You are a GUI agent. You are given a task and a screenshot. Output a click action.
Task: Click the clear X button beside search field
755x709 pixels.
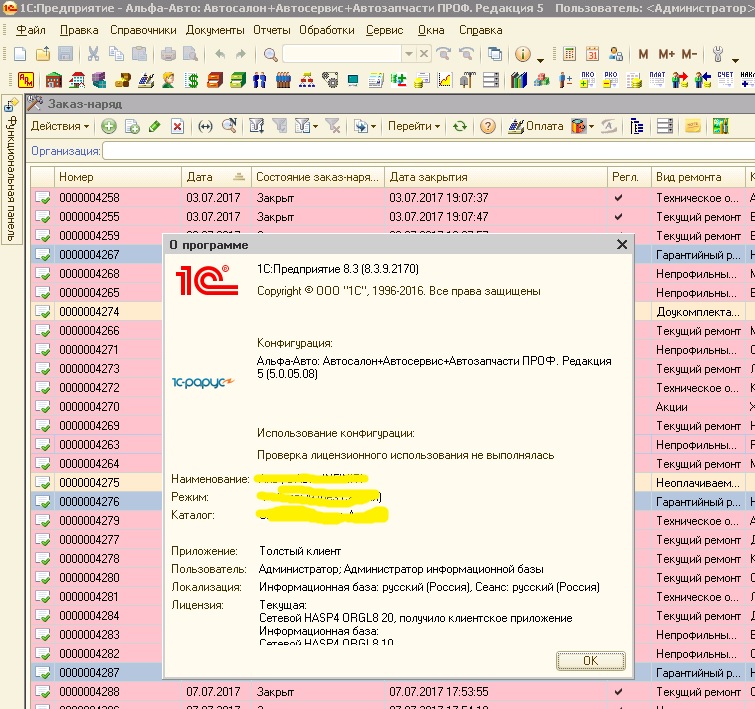[424, 54]
